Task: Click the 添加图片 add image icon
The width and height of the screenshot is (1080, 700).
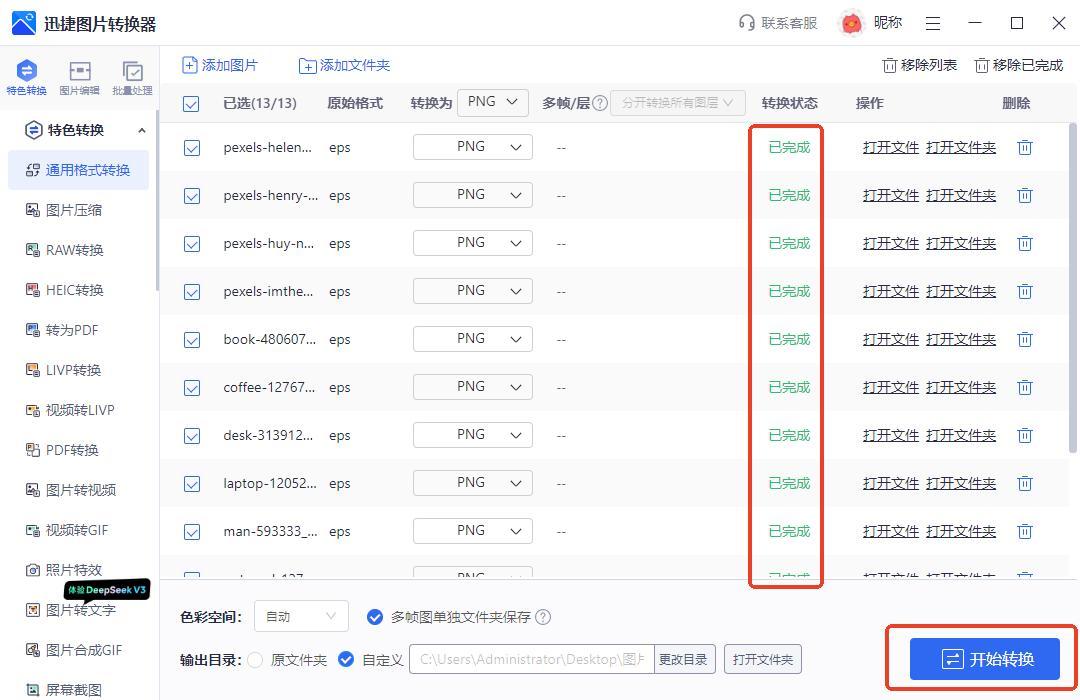Action: 190,65
